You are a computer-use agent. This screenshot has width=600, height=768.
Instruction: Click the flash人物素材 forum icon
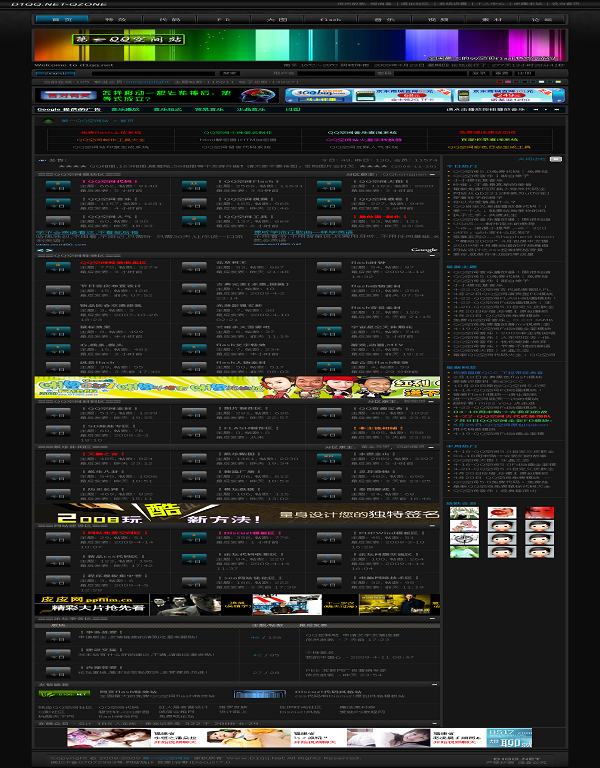(193, 368)
